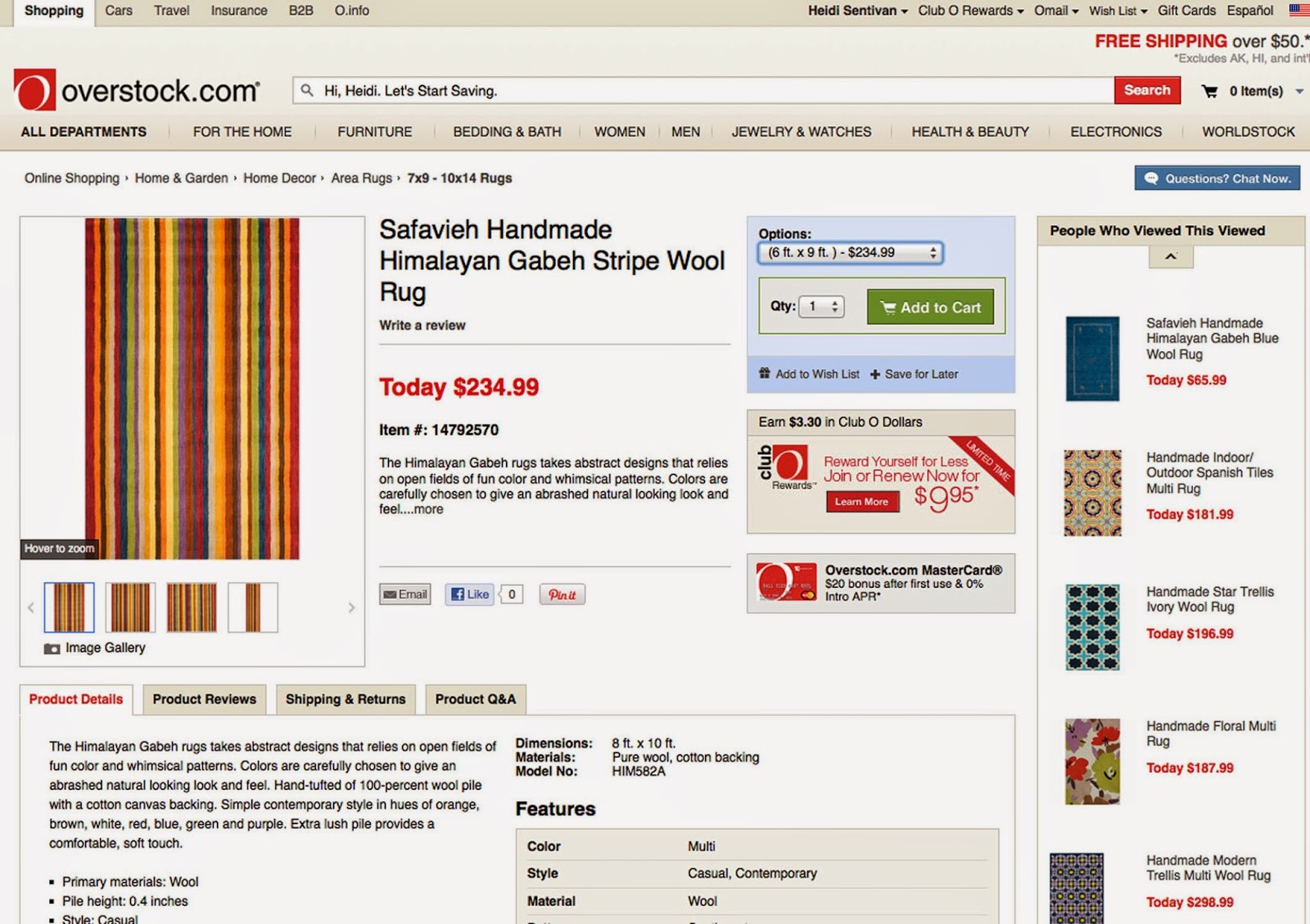Click the US flag icon

point(1299,11)
